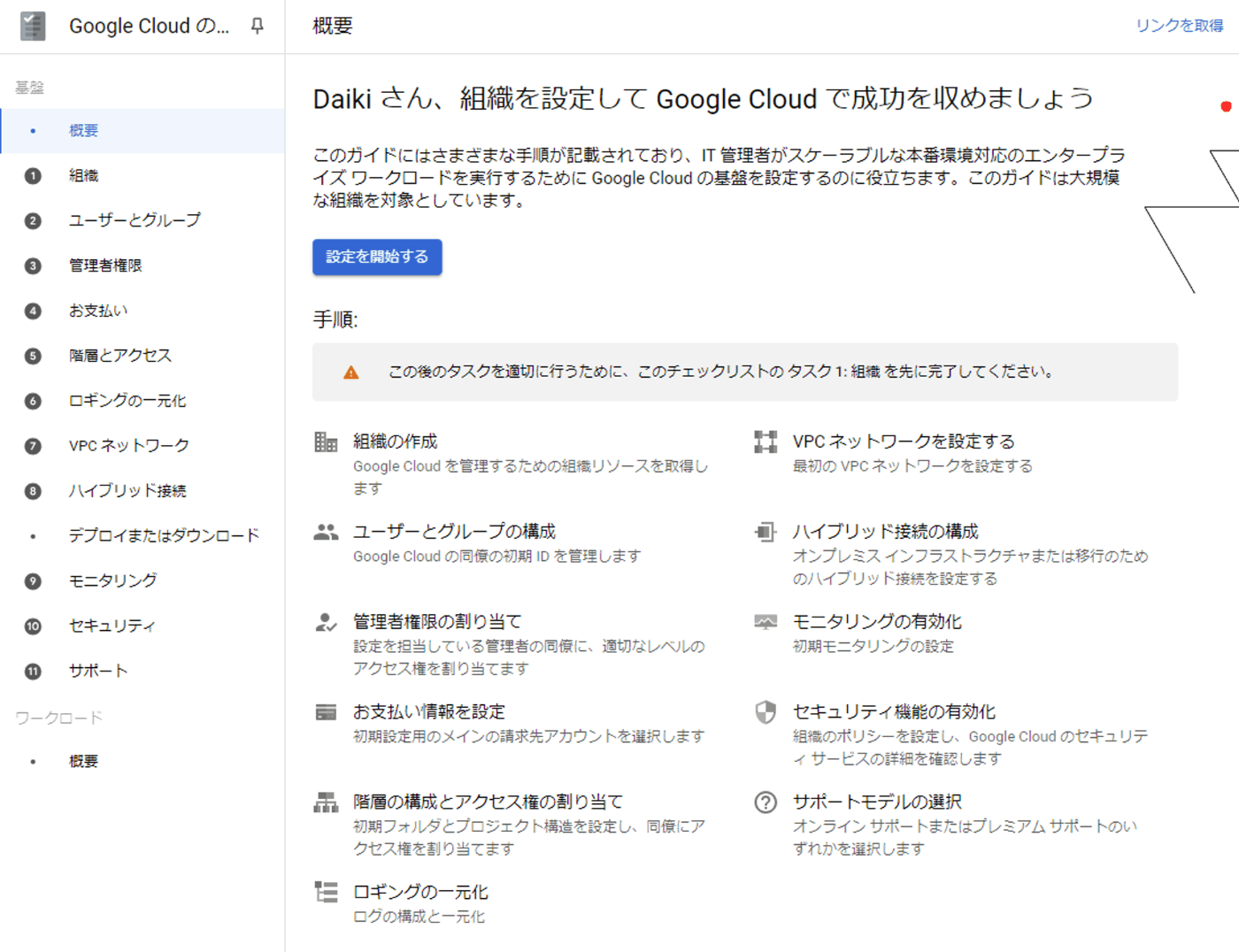Click the monitor icon for モニタリングの有効化
Image resolution: width=1239 pixels, height=952 pixels.
(766, 622)
